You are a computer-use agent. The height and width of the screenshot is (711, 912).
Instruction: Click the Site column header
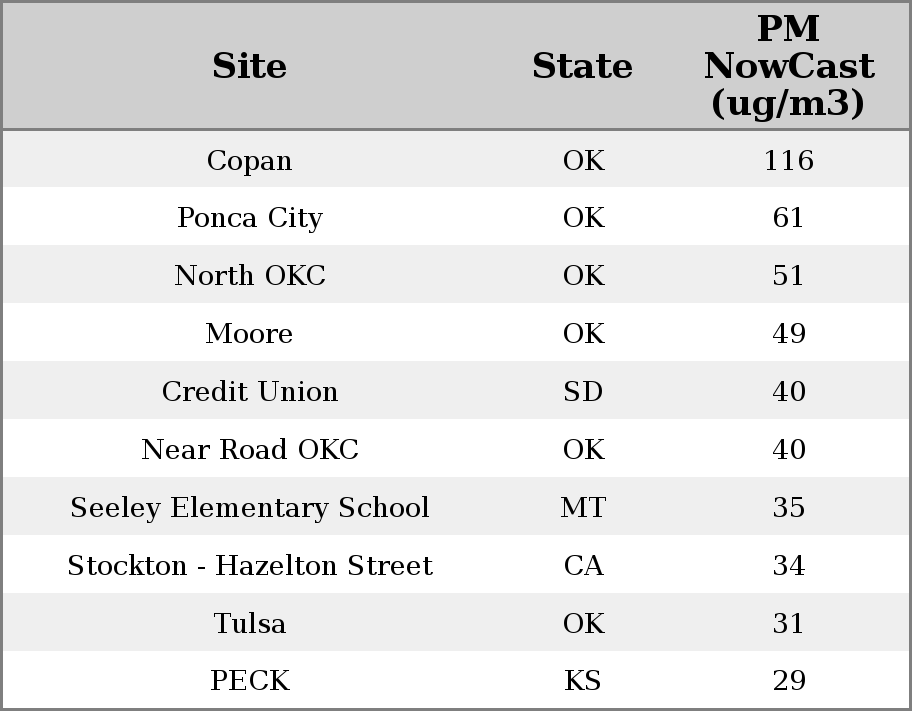click(249, 66)
